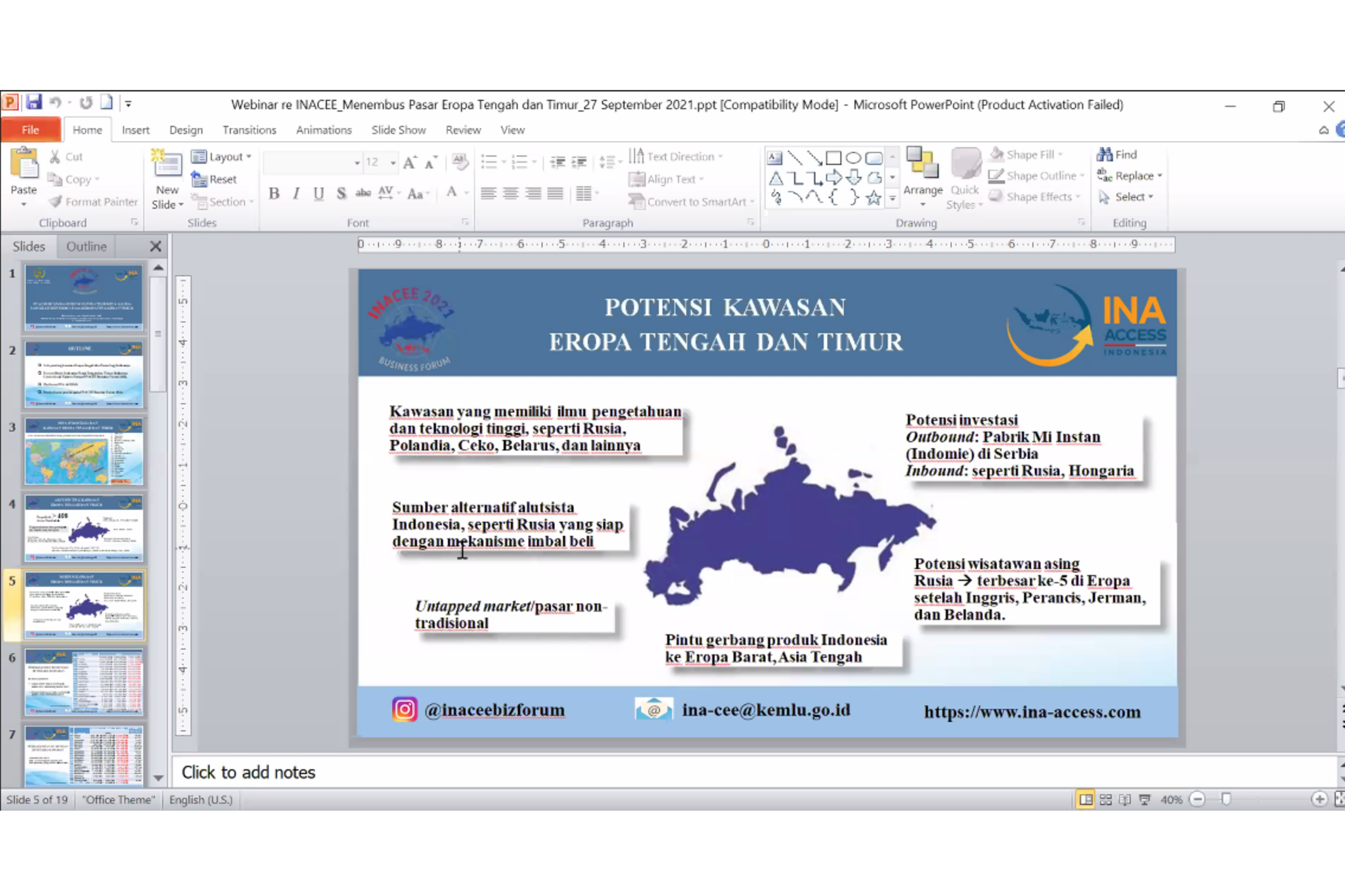Close the slides pane with X
This screenshot has width=1345, height=896.
(x=156, y=246)
